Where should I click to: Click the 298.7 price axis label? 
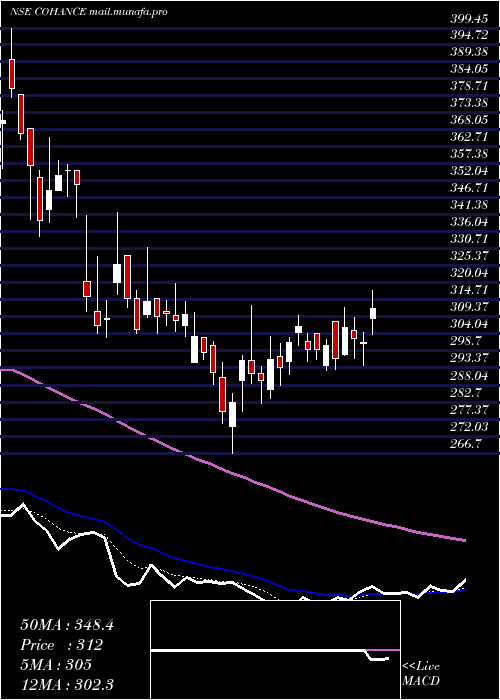[x=465, y=341]
